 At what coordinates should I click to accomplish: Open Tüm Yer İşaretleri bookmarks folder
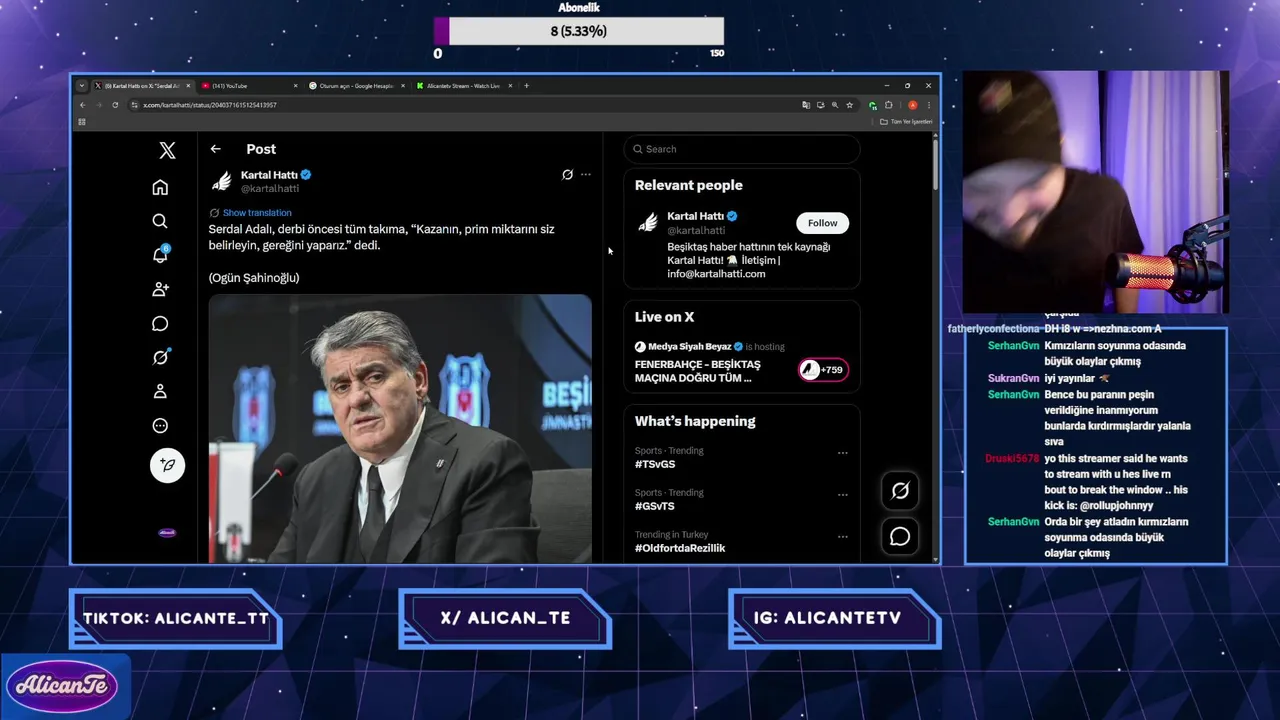click(x=906, y=122)
